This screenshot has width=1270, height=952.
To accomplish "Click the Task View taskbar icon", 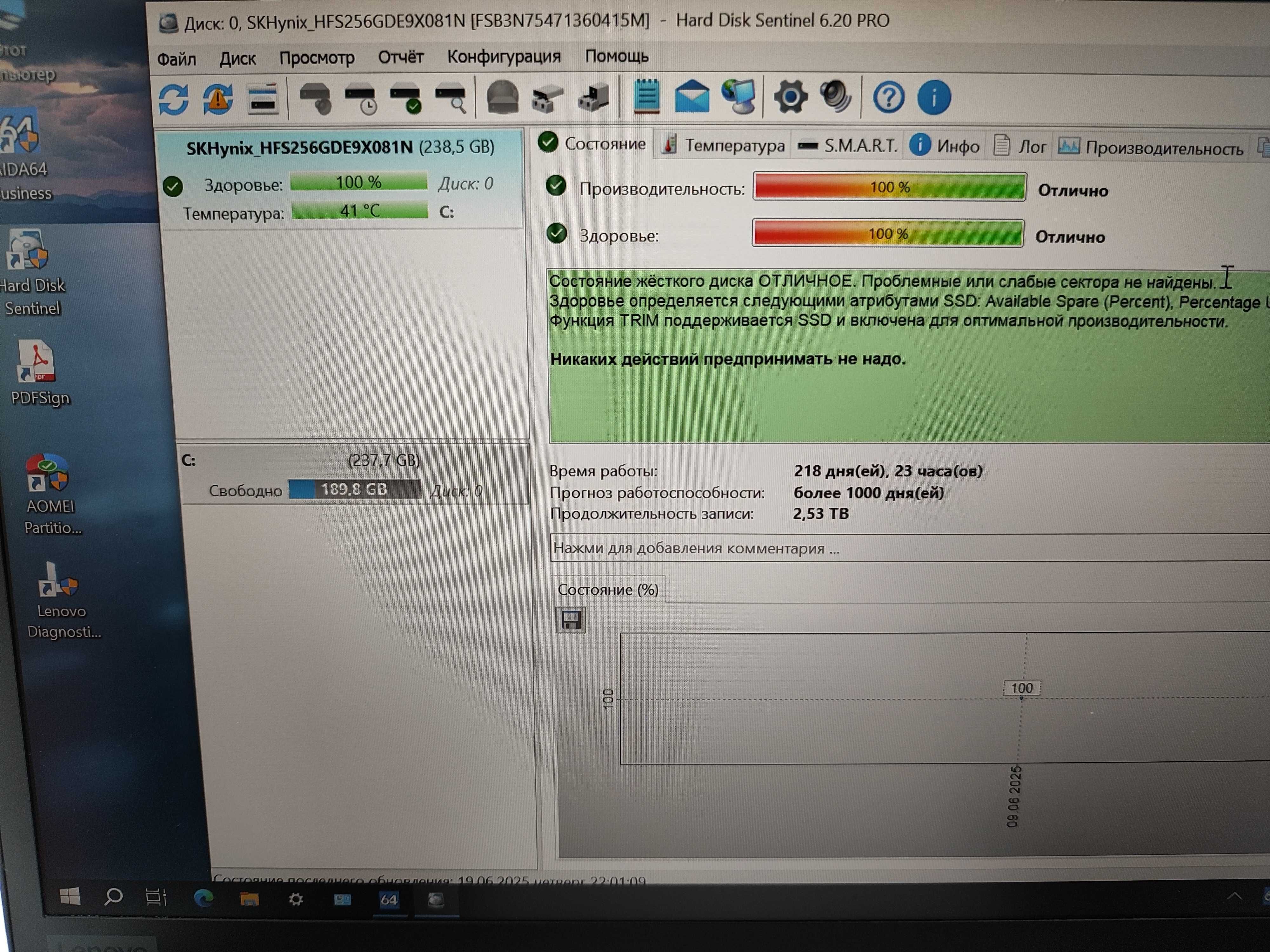I will (x=156, y=897).
